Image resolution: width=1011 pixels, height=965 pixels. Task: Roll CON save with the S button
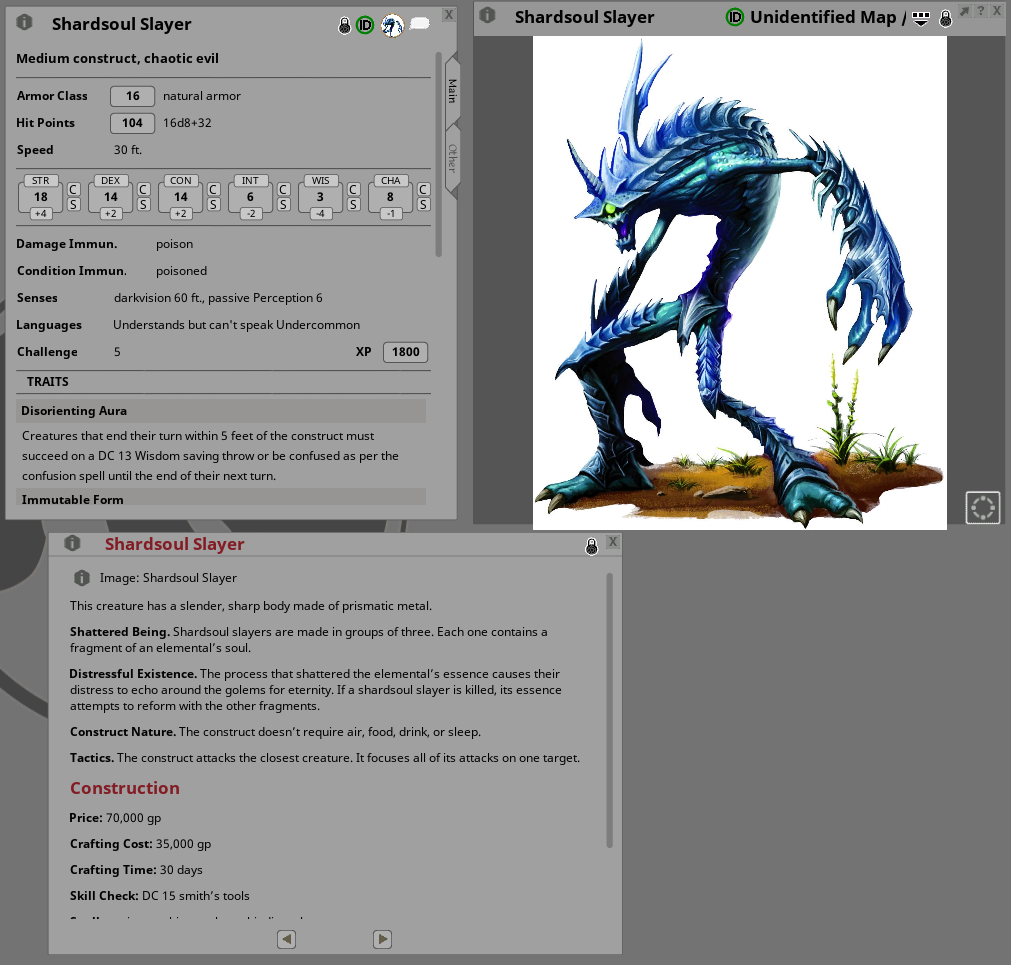coord(213,204)
